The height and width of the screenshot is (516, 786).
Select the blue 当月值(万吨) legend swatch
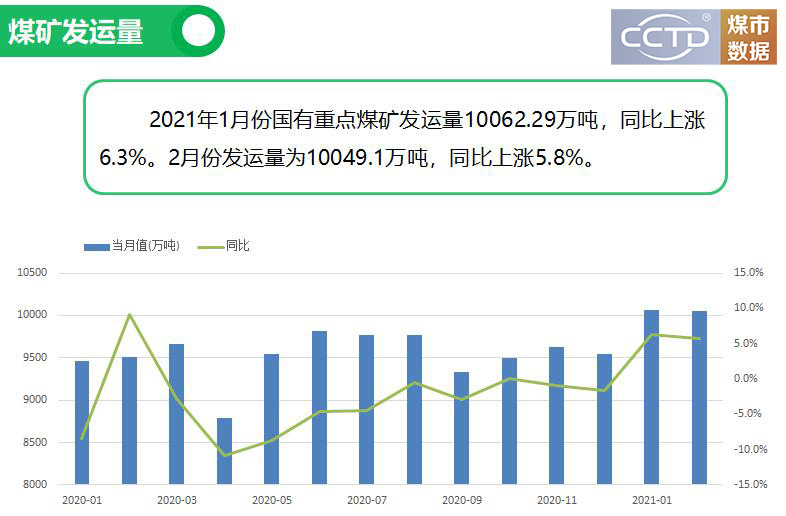click(96, 246)
